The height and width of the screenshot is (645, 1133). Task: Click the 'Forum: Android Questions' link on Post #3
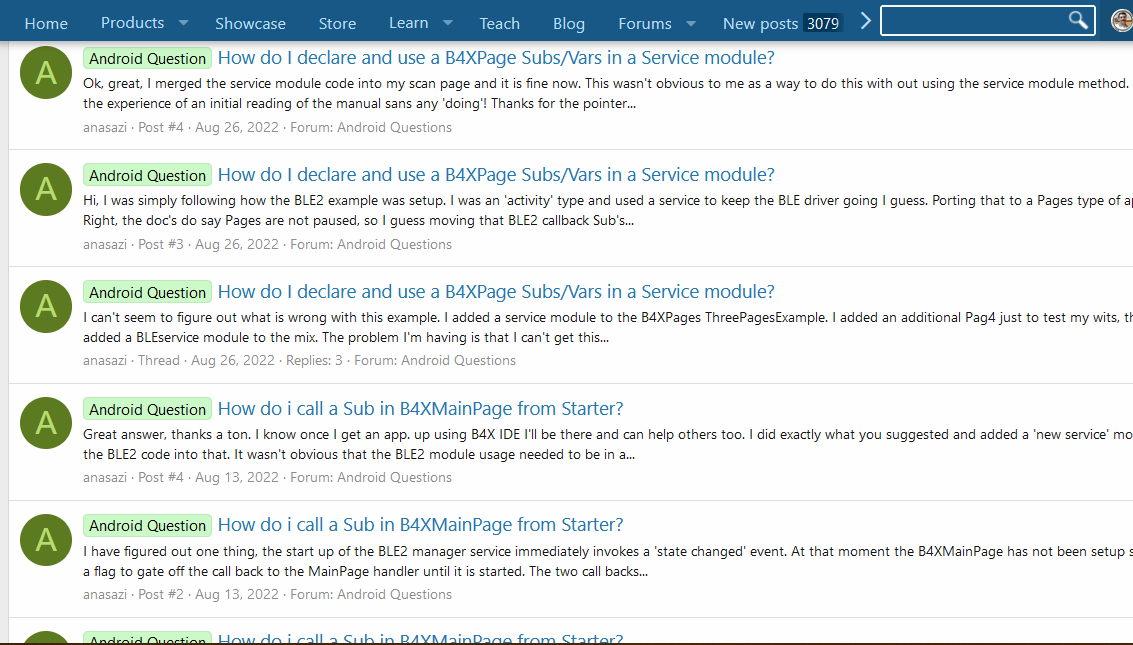[371, 244]
